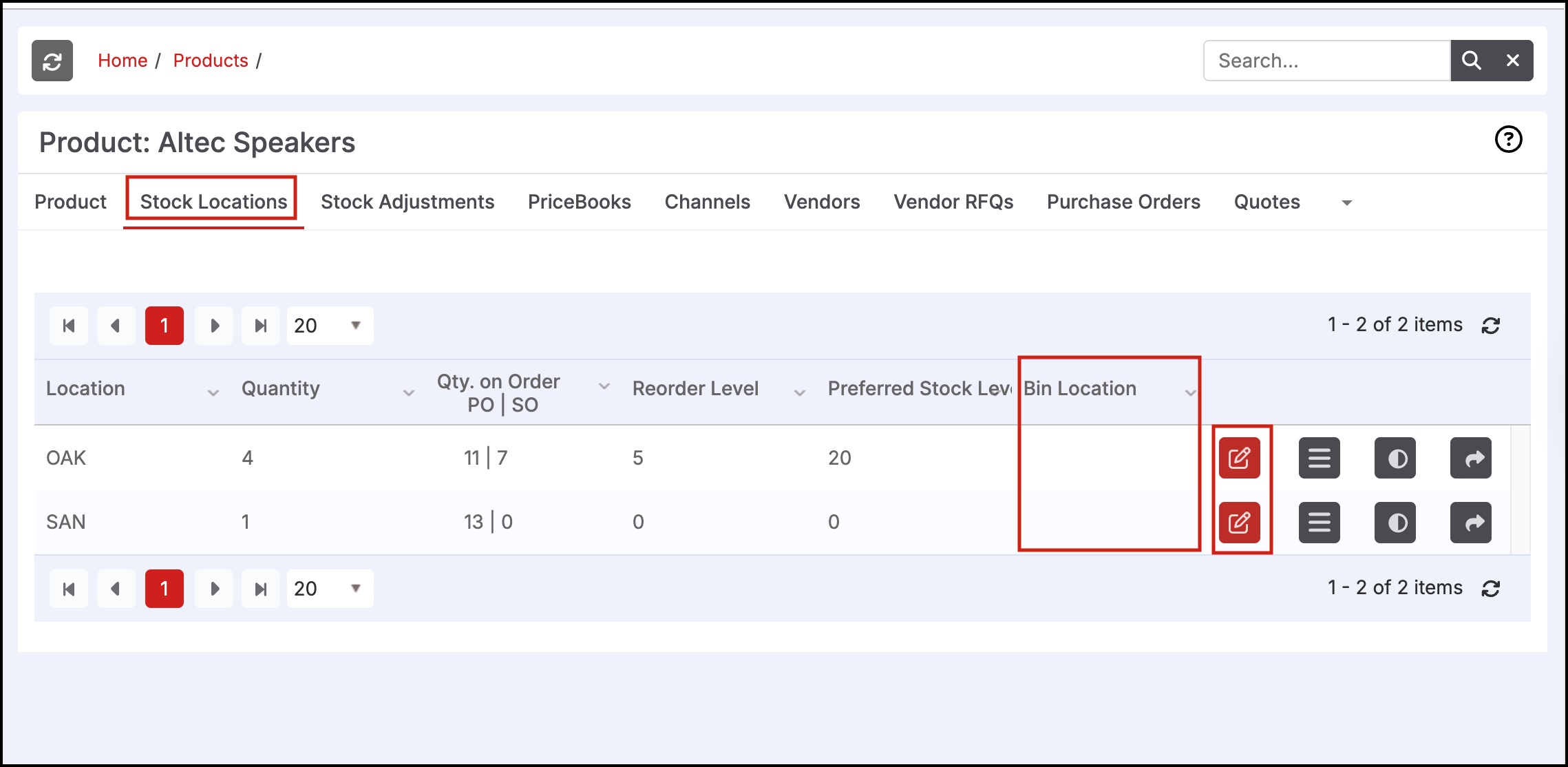Open the Stock Adjustments tab
Image resolution: width=1568 pixels, height=767 pixels.
point(407,202)
